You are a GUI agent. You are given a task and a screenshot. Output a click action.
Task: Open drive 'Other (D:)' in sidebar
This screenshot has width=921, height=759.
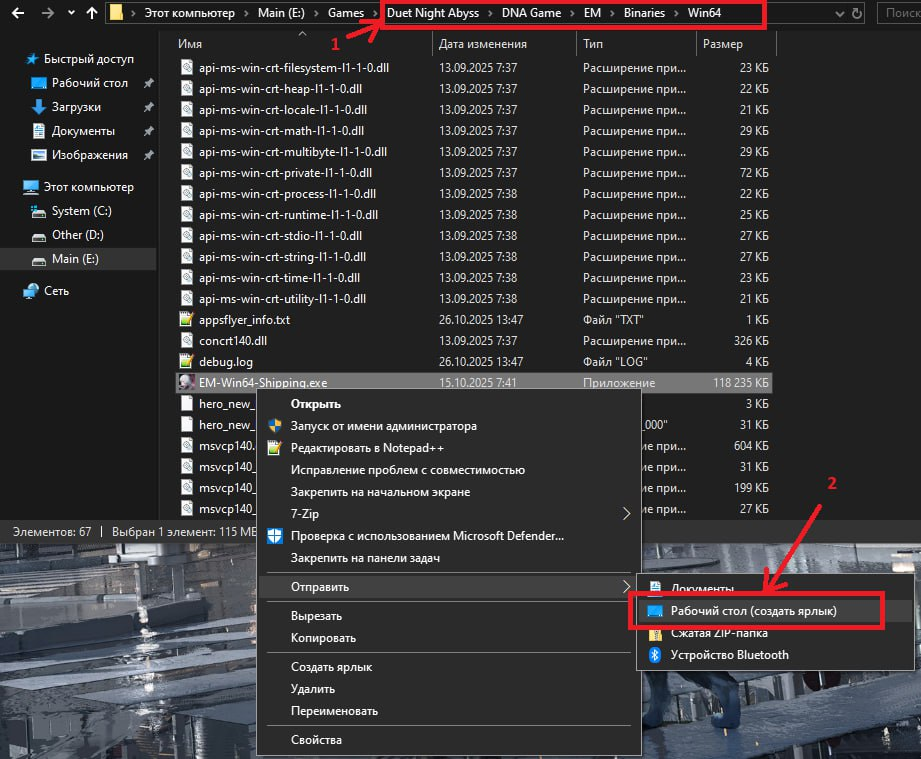pos(78,236)
